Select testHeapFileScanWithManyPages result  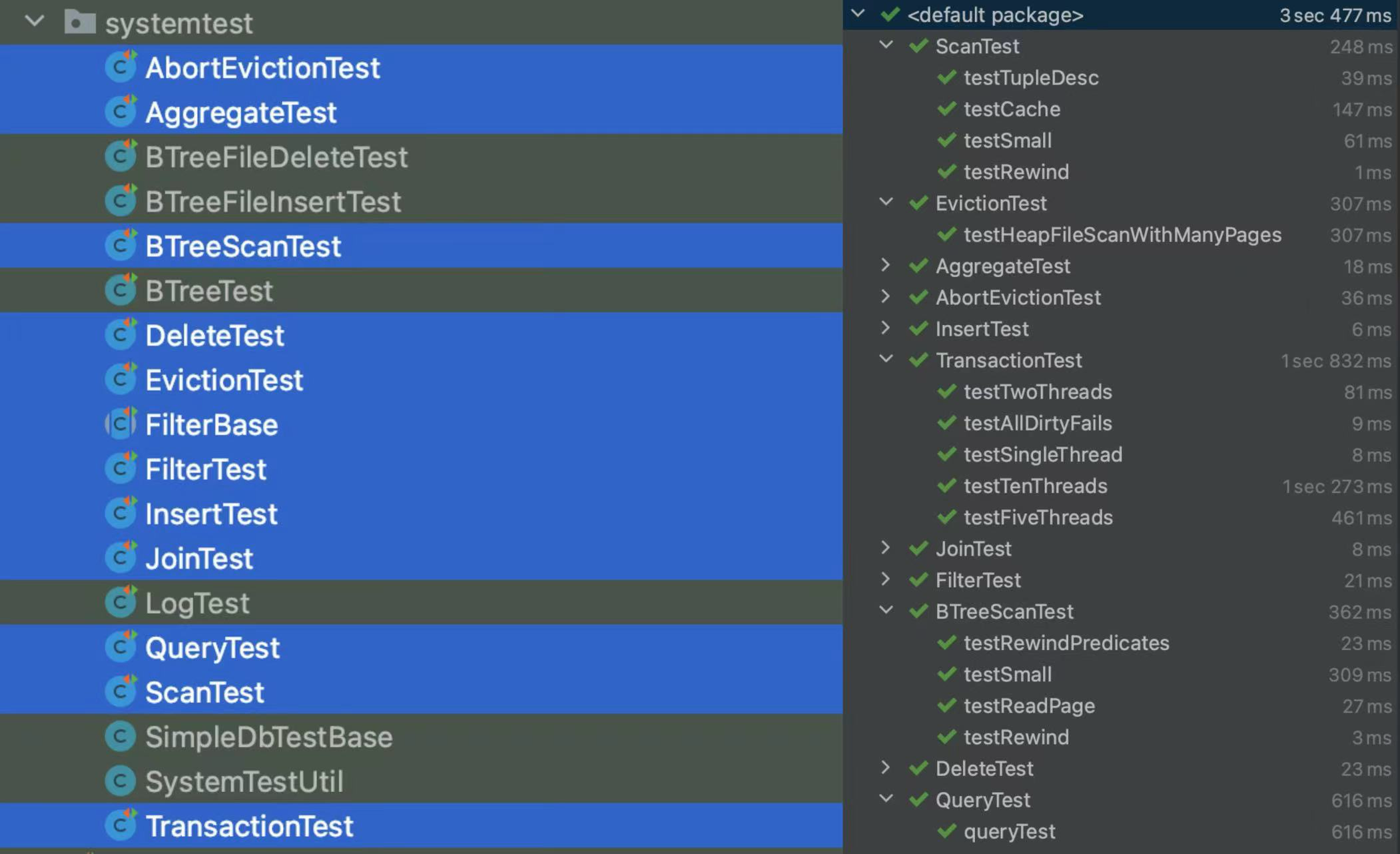click(x=1122, y=235)
